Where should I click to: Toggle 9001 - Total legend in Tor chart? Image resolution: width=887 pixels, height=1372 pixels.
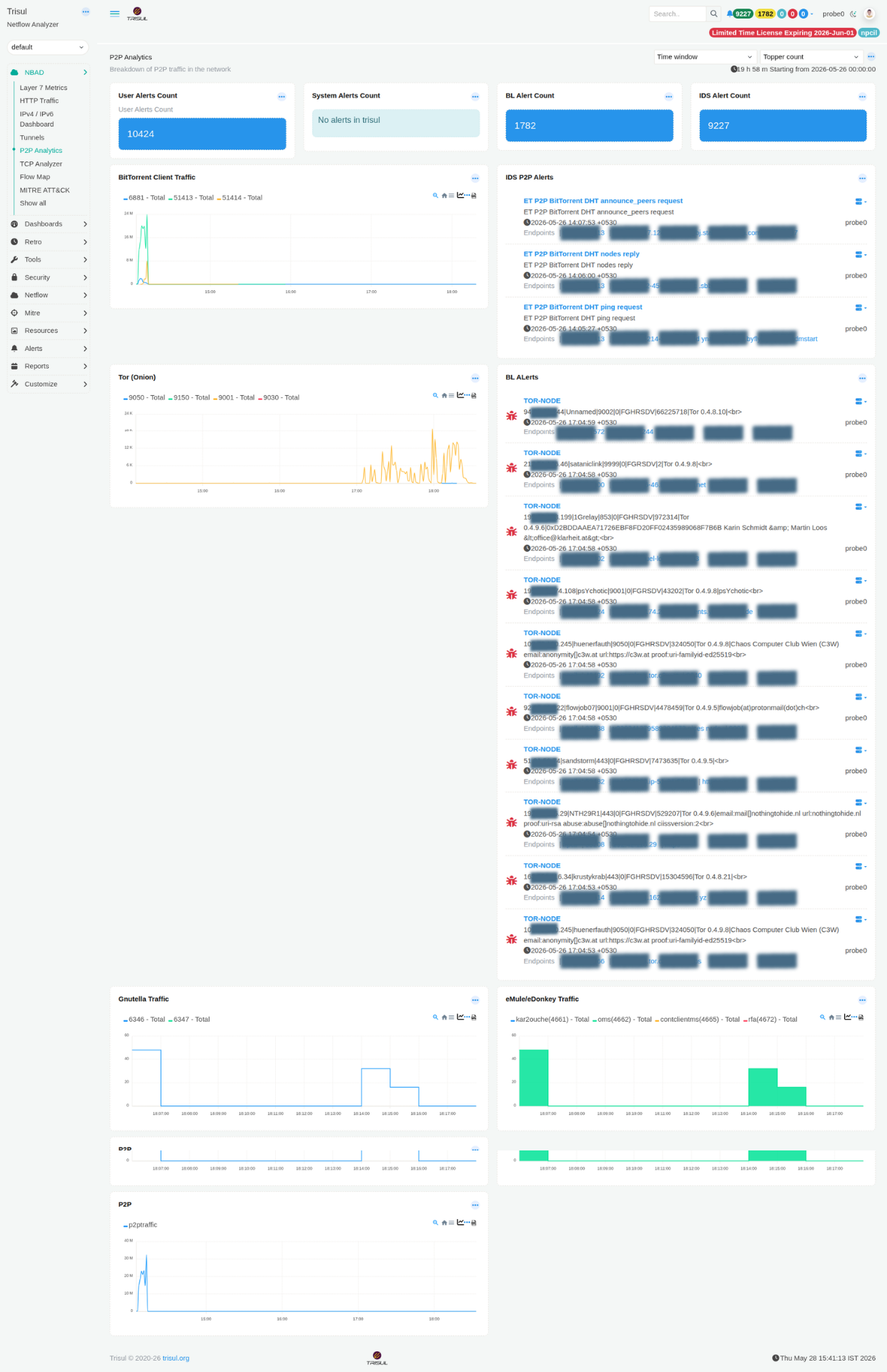(x=234, y=398)
